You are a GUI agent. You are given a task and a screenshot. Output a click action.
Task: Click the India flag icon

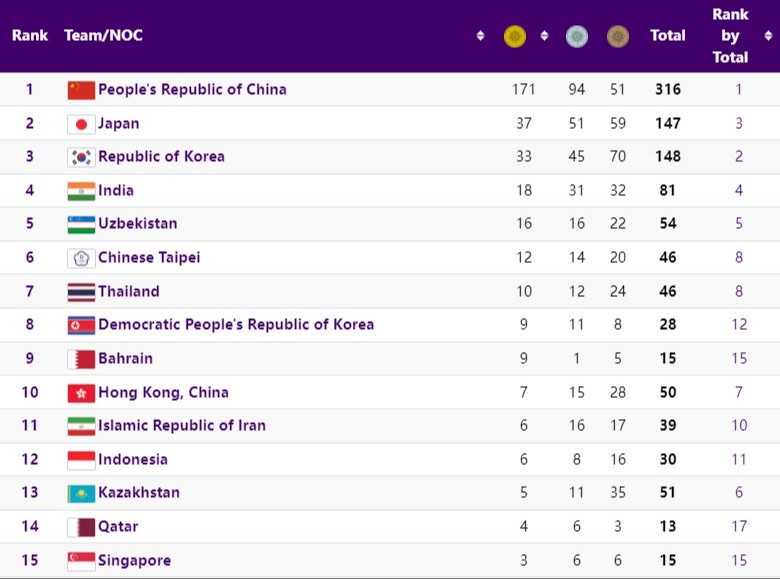point(81,191)
